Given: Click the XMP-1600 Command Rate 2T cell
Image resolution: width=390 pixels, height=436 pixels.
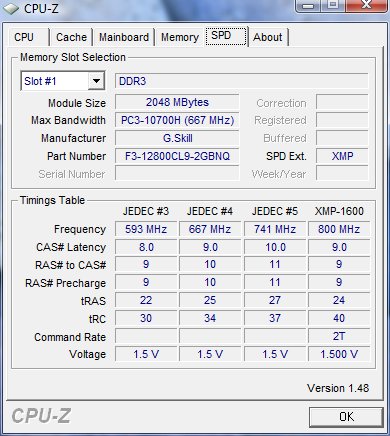Looking at the screenshot, I should pyautogui.click(x=339, y=336).
